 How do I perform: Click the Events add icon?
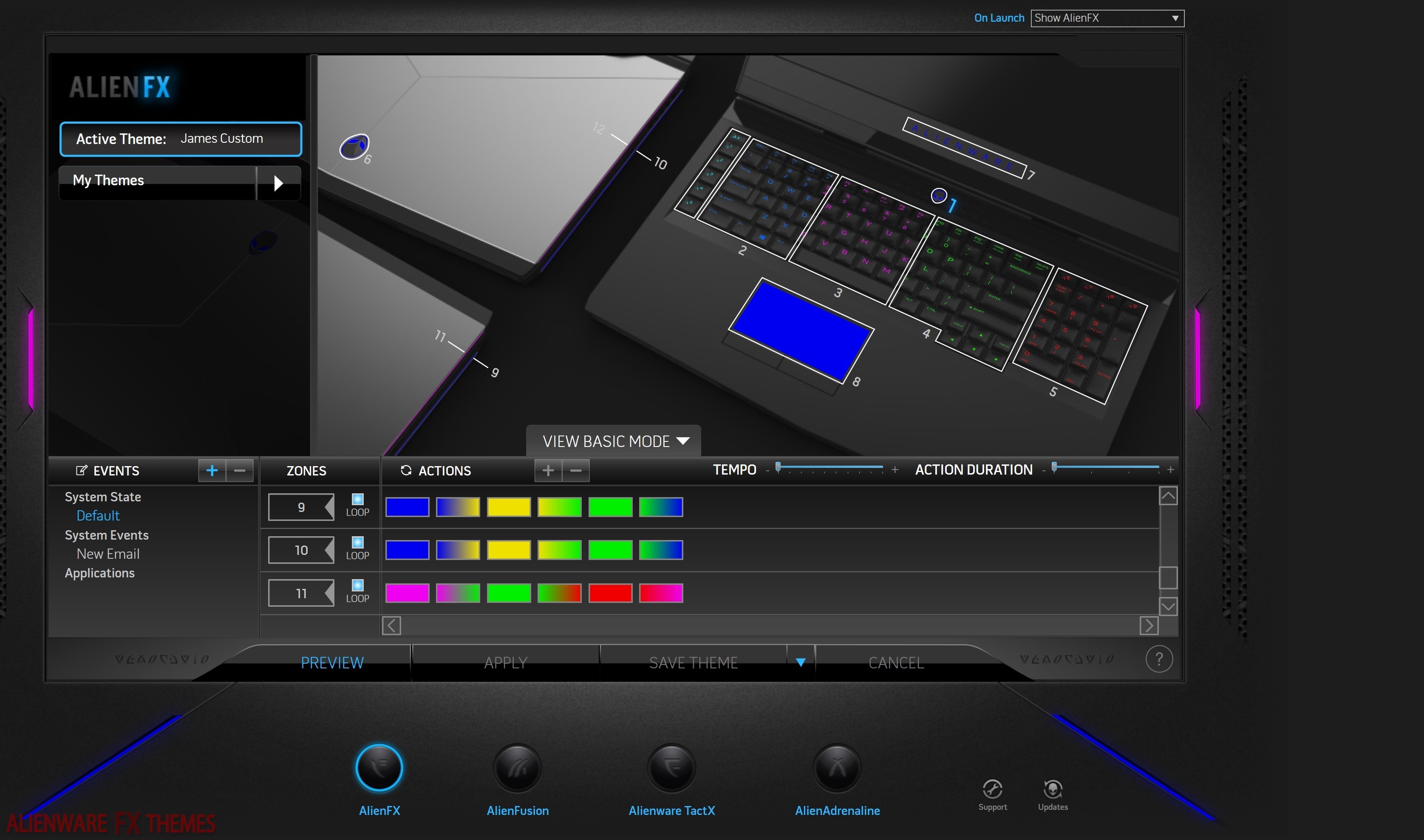pos(212,470)
